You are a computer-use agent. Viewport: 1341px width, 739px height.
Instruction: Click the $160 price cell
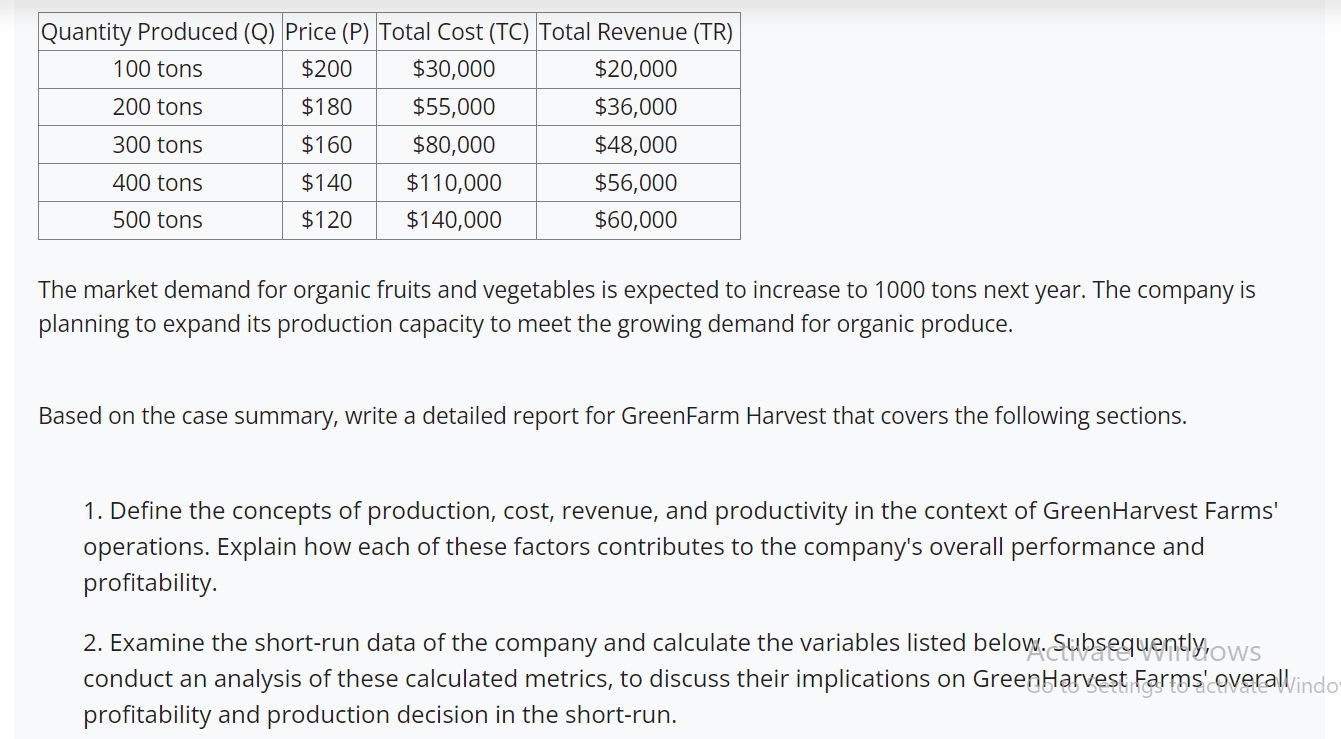[x=327, y=145]
